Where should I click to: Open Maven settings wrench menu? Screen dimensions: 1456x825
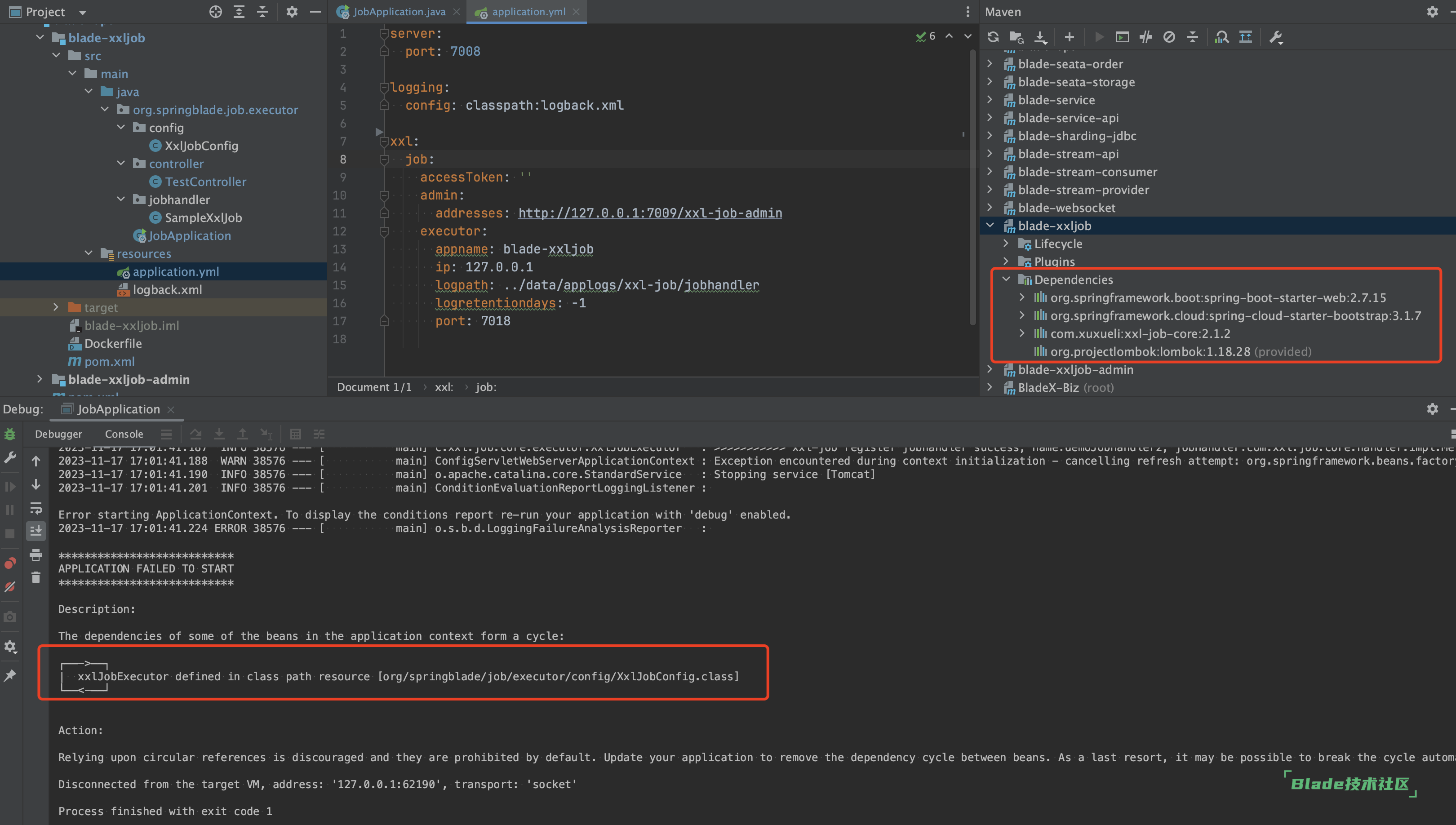(1275, 37)
